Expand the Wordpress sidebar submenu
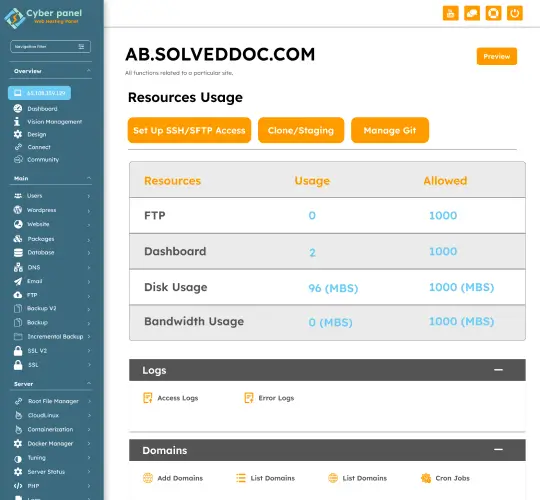The image size is (540, 500). tap(89, 211)
